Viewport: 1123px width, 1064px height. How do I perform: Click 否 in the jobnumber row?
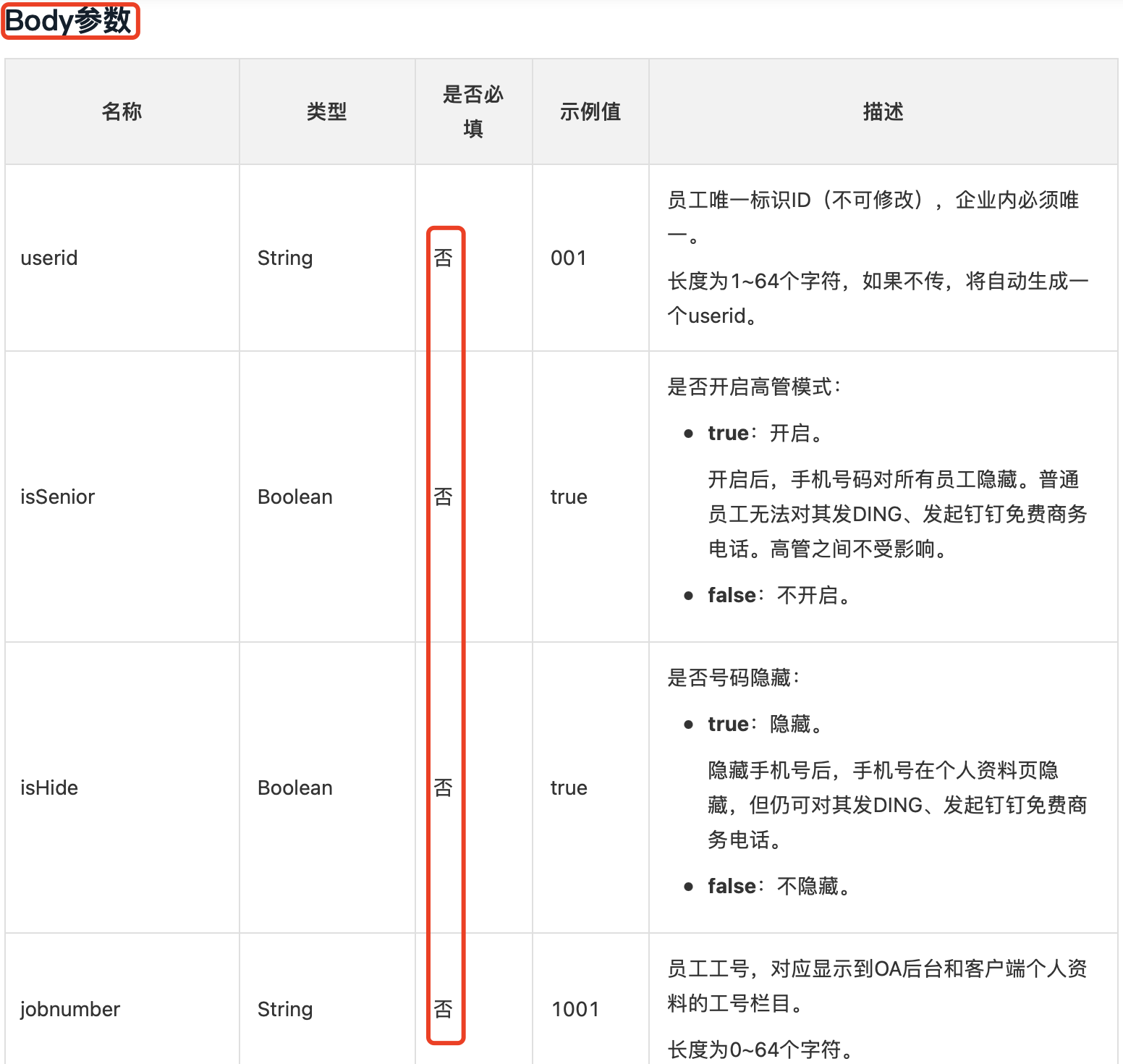443,1009
